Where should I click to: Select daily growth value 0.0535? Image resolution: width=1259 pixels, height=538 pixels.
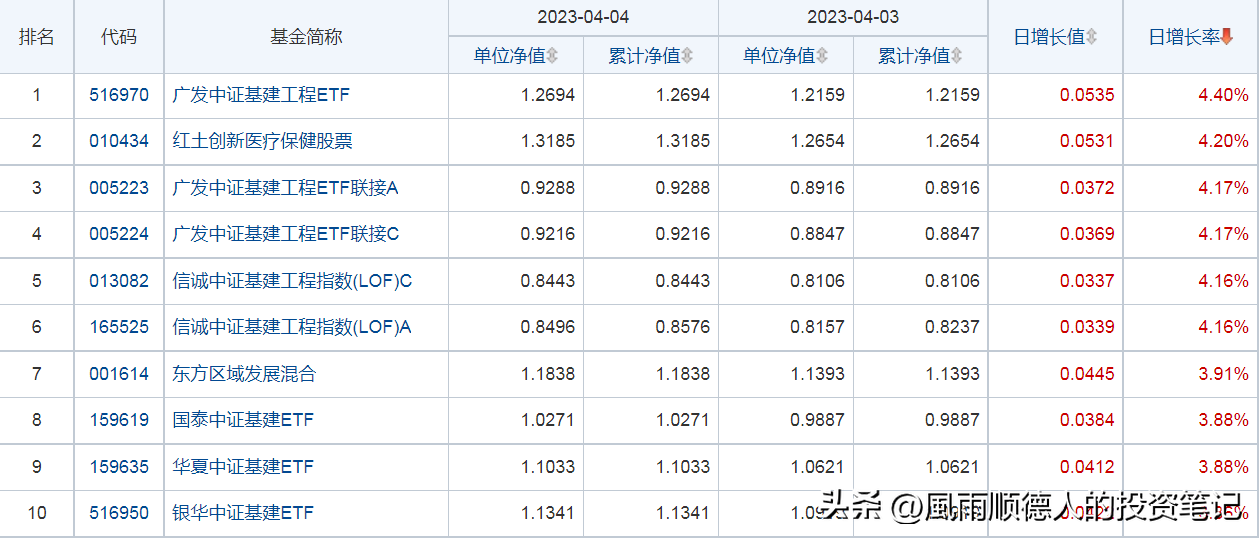point(1087,96)
